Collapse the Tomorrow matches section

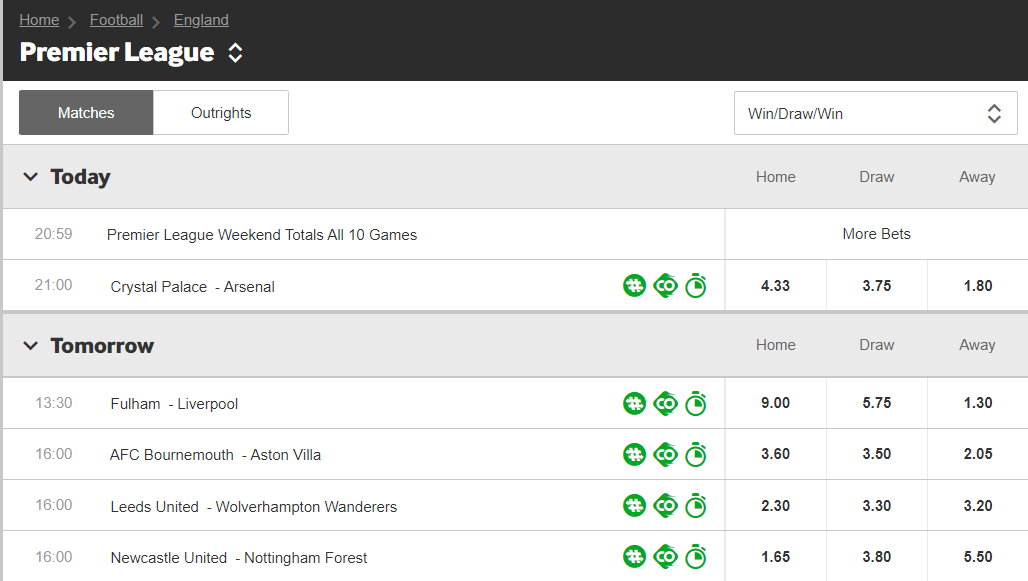[x=31, y=346]
